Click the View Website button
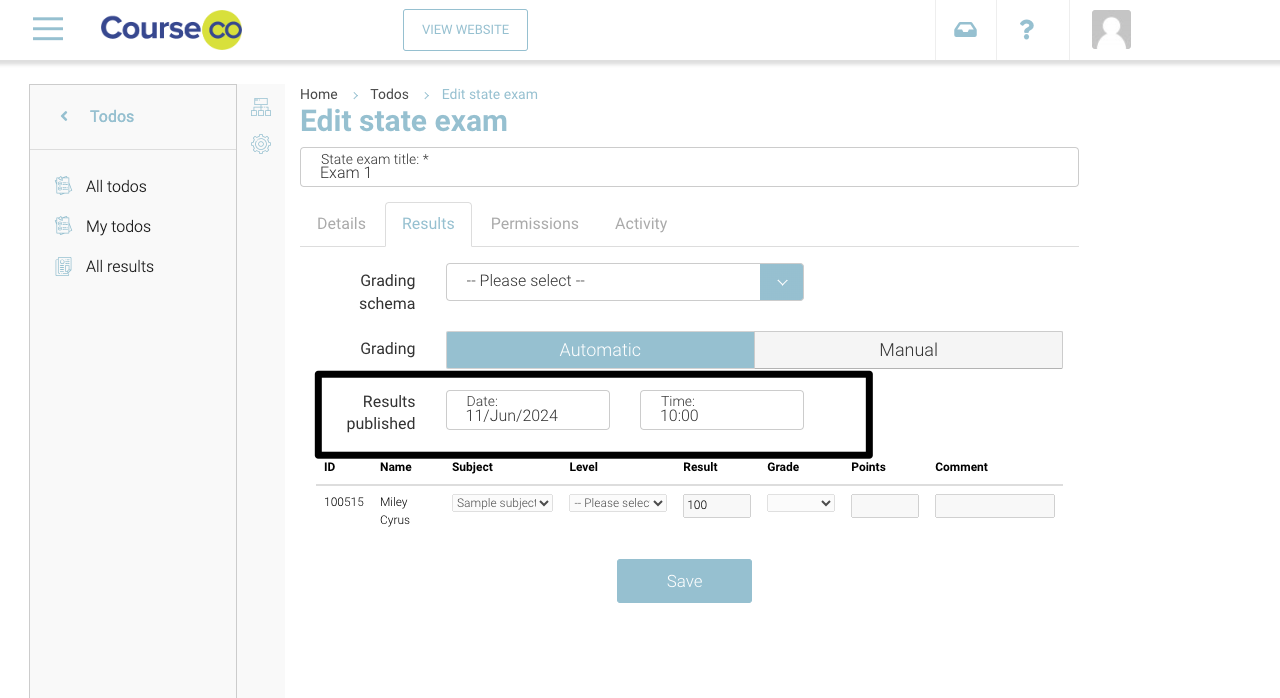Viewport: 1280px width, 698px height. click(x=465, y=30)
